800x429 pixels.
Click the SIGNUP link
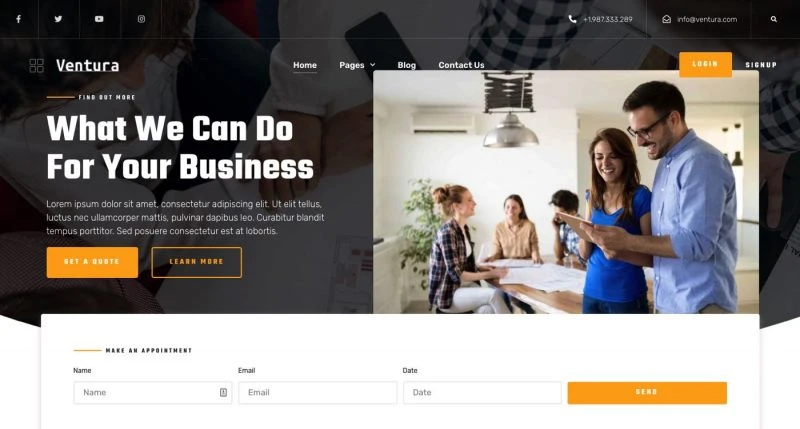(761, 65)
